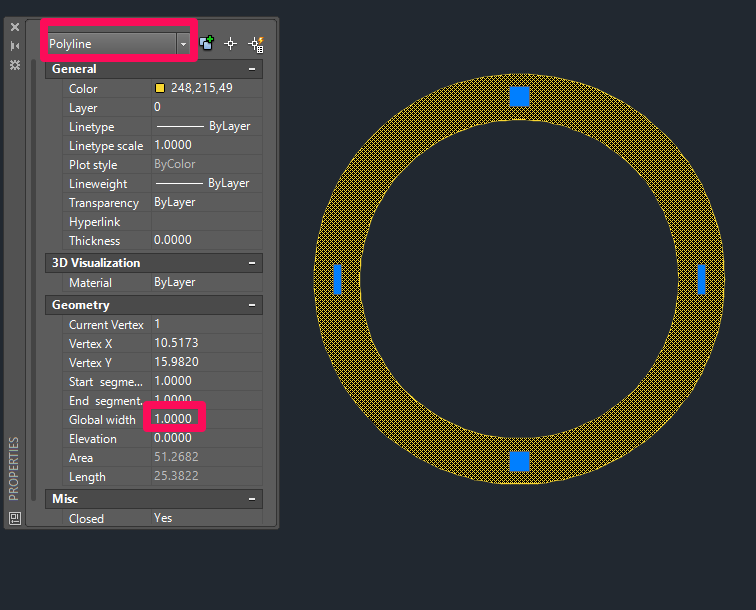Toggle PICKADD value button
This screenshot has width=756, height=610.
(207, 43)
